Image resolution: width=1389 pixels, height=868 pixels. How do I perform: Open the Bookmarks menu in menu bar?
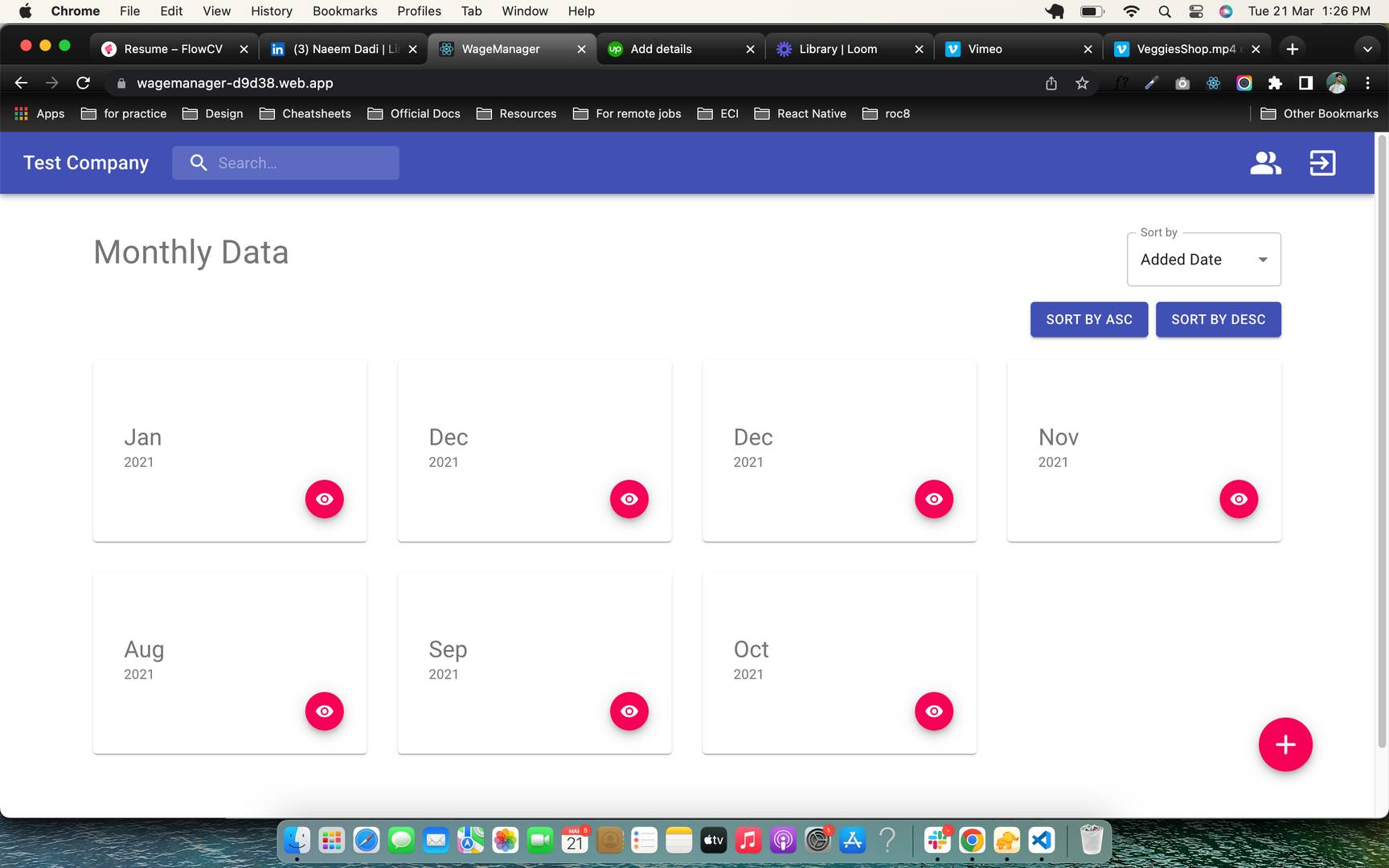344,11
